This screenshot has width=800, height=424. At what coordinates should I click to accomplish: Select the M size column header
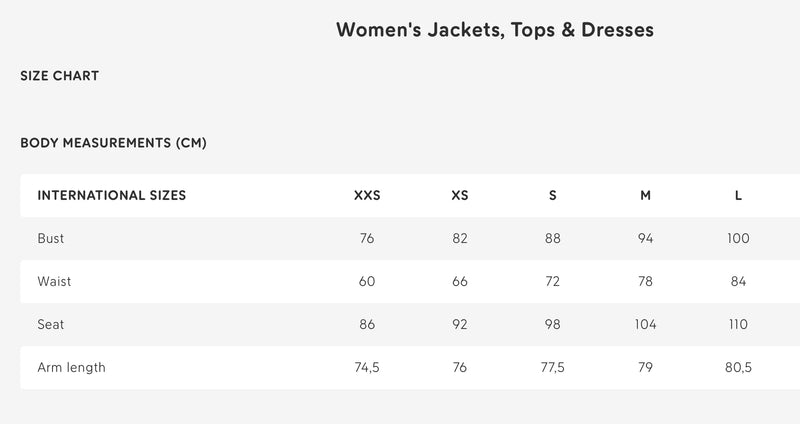pos(646,196)
